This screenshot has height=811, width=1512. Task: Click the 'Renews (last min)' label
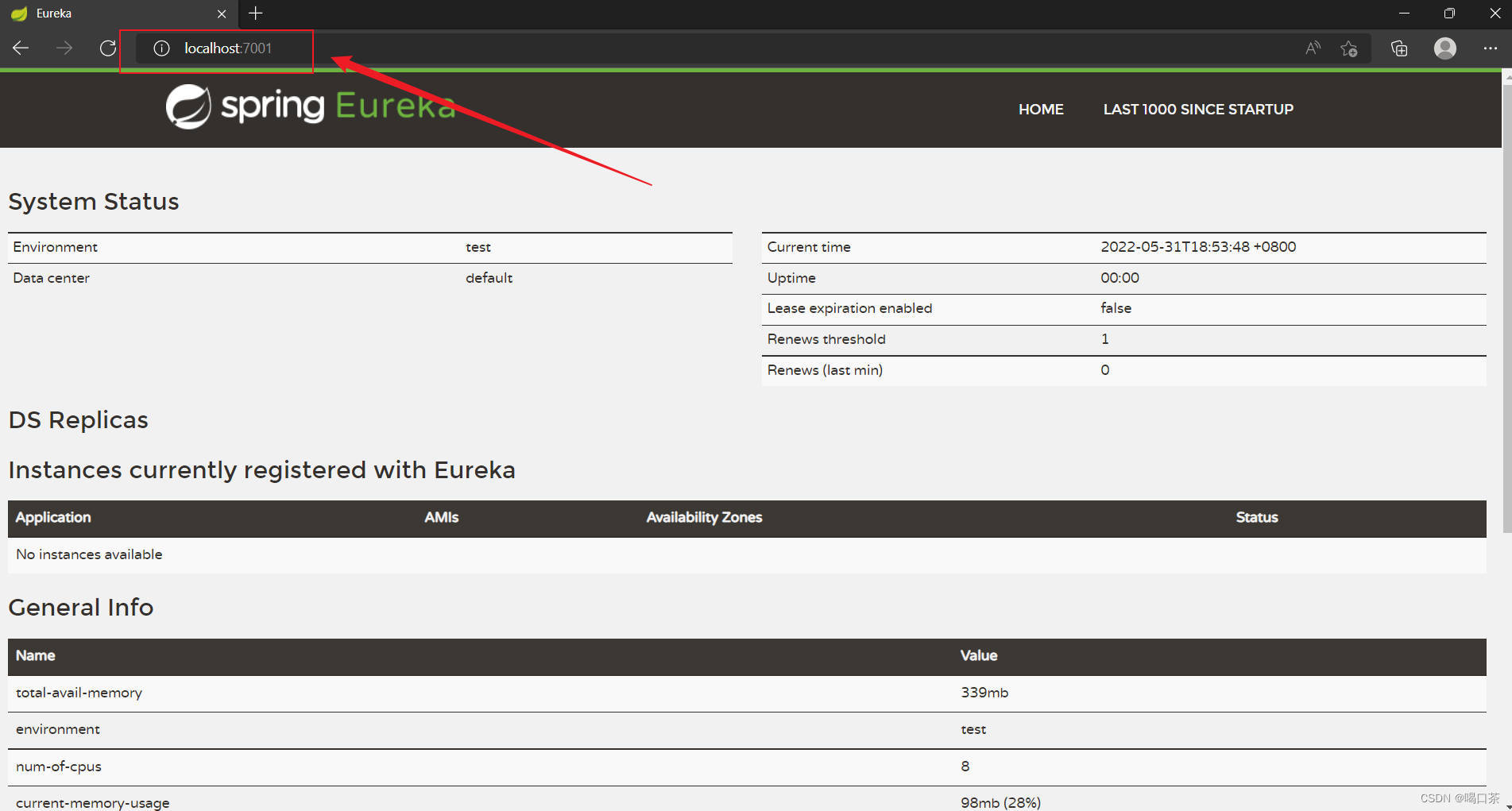click(825, 370)
